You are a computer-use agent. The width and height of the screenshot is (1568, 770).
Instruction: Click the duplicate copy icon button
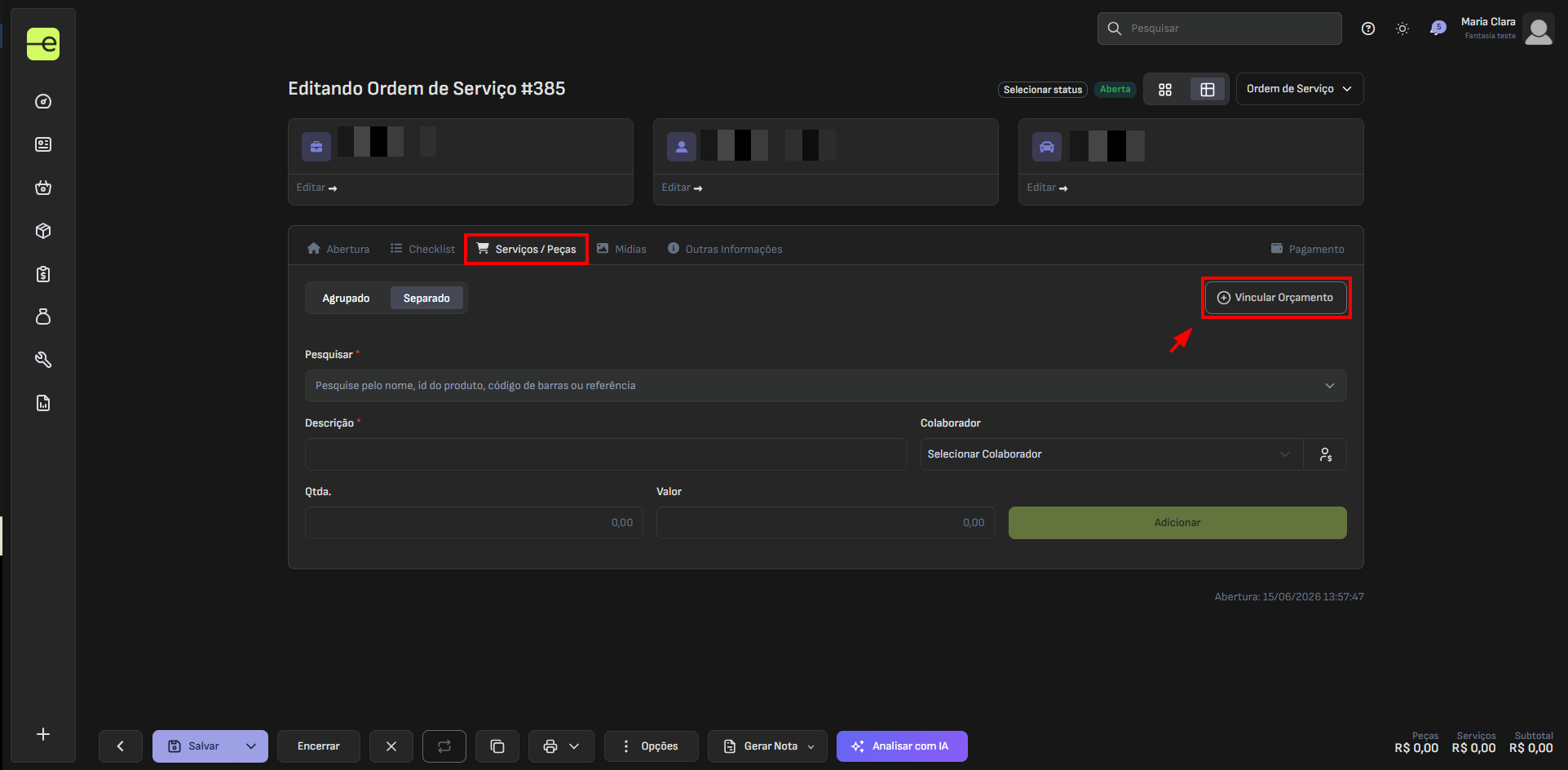coord(497,746)
